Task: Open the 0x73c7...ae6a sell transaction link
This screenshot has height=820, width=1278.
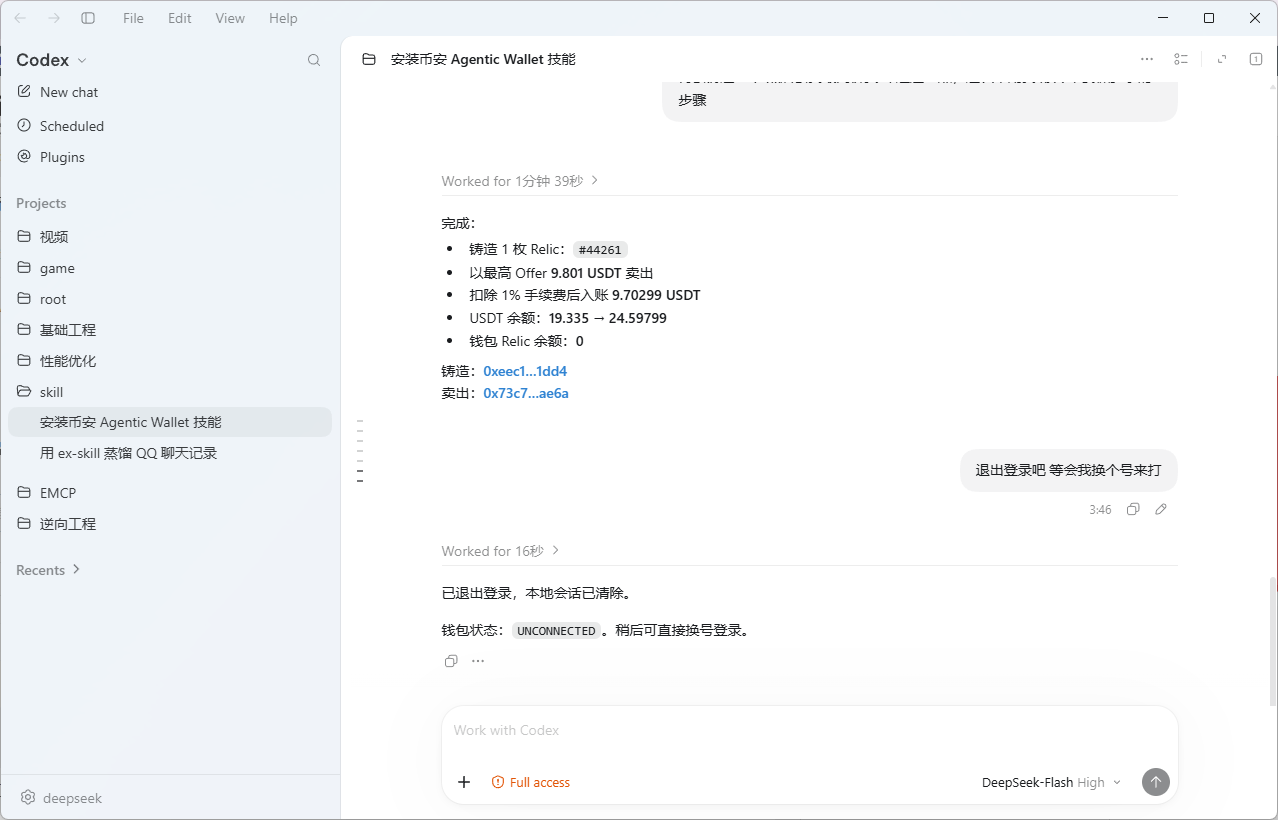Action: pos(526,393)
